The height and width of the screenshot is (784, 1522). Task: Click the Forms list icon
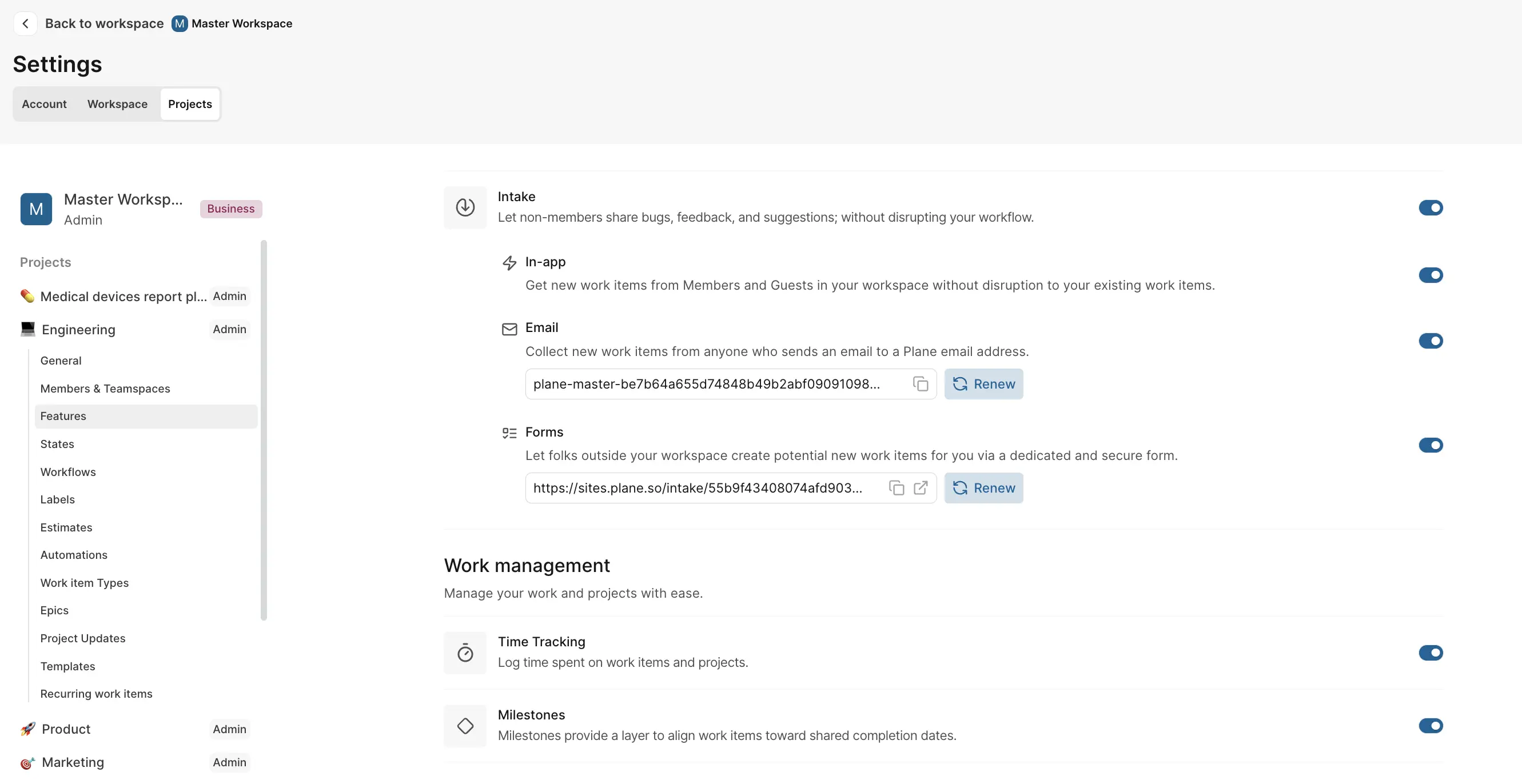click(x=509, y=433)
